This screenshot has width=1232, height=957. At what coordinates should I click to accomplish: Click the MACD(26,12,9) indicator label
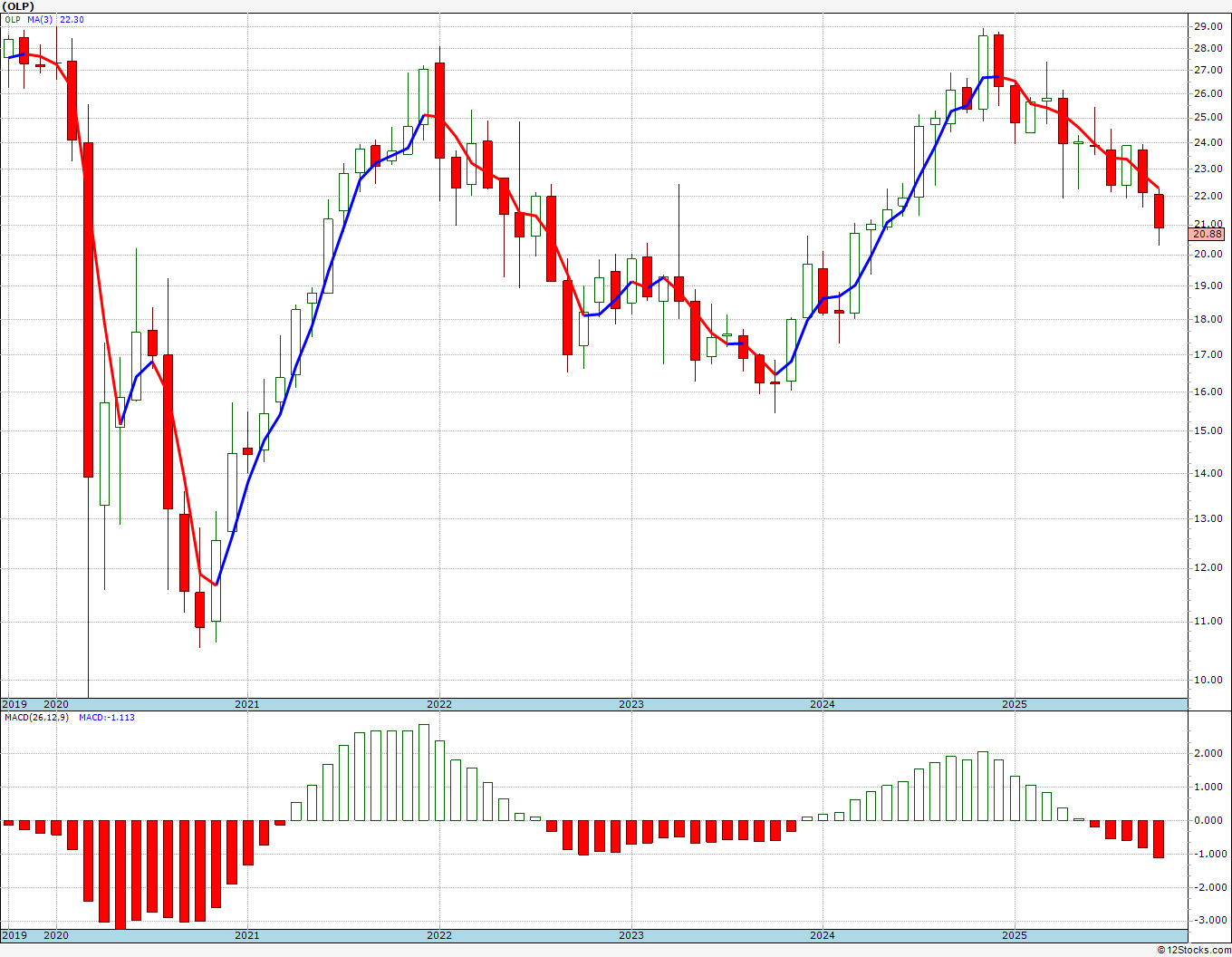[x=36, y=718]
